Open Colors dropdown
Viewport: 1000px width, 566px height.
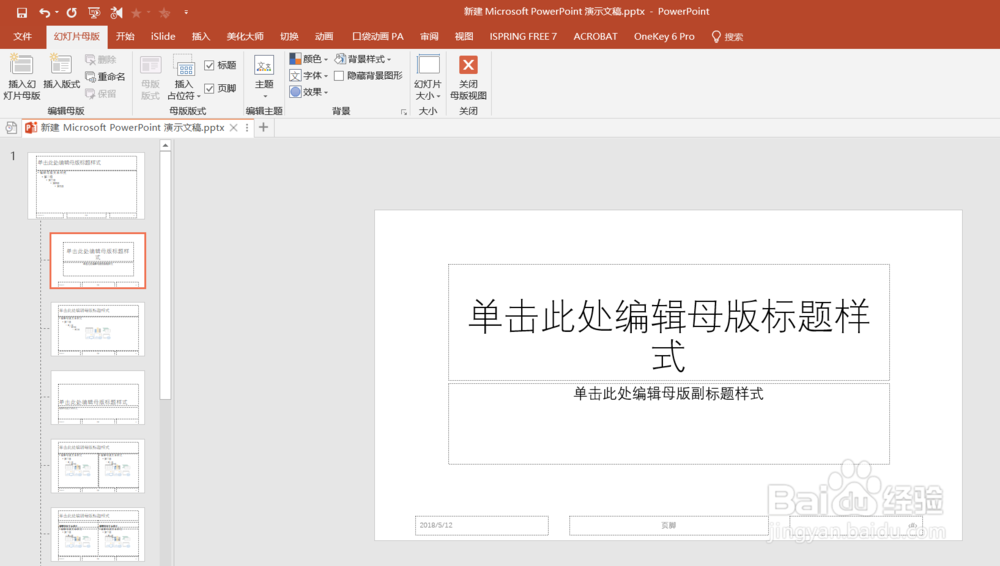309,59
